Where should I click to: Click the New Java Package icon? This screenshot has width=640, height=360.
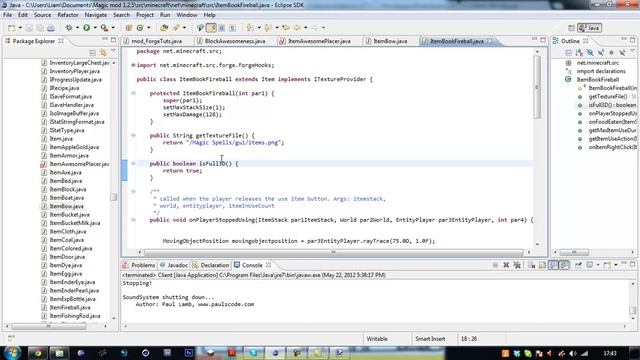[x=129, y=28]
